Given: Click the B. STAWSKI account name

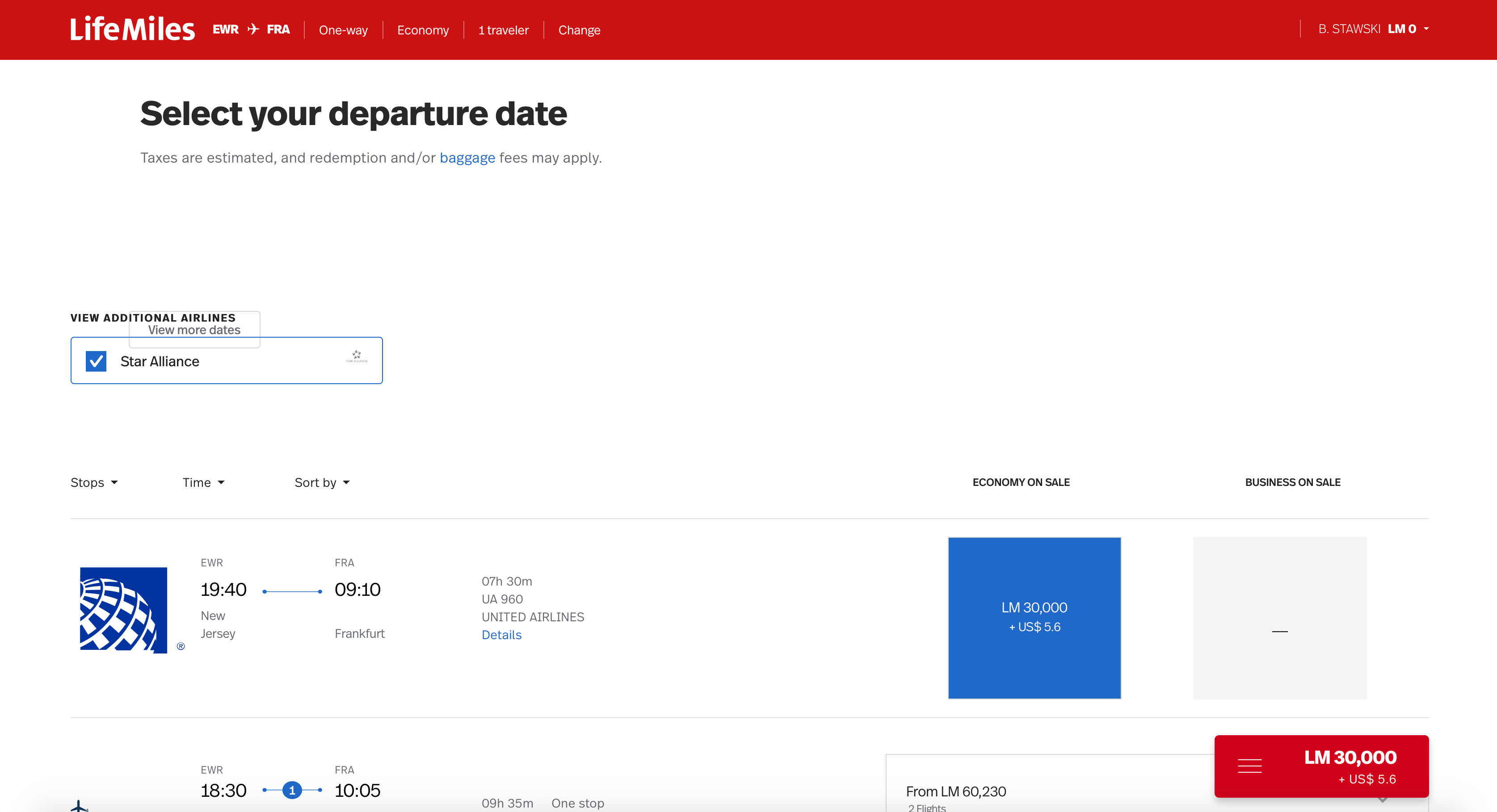Looking at the screenshot, I should pyautogui.click(x=1349, y=29).
